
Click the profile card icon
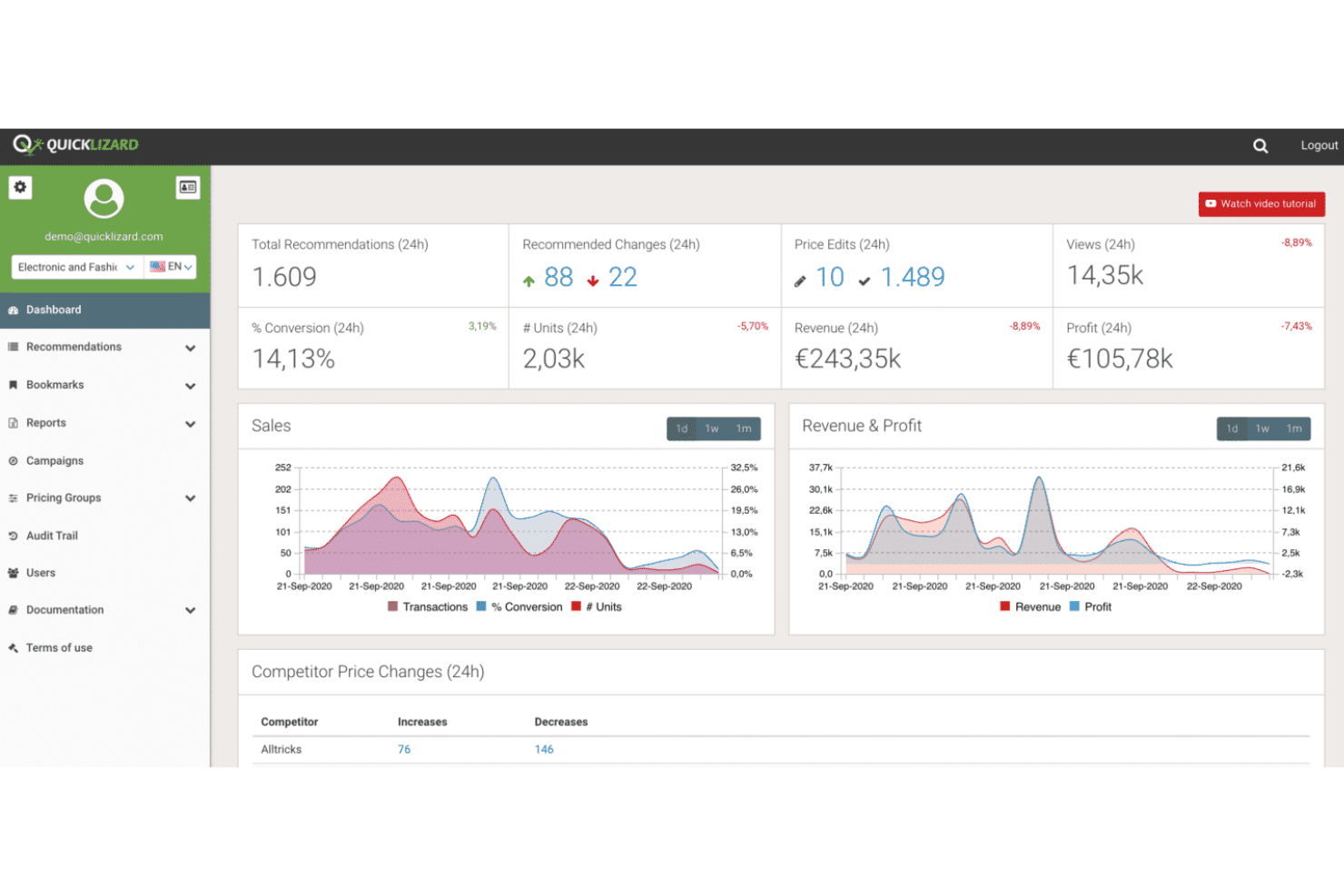(x=188, y=187)
